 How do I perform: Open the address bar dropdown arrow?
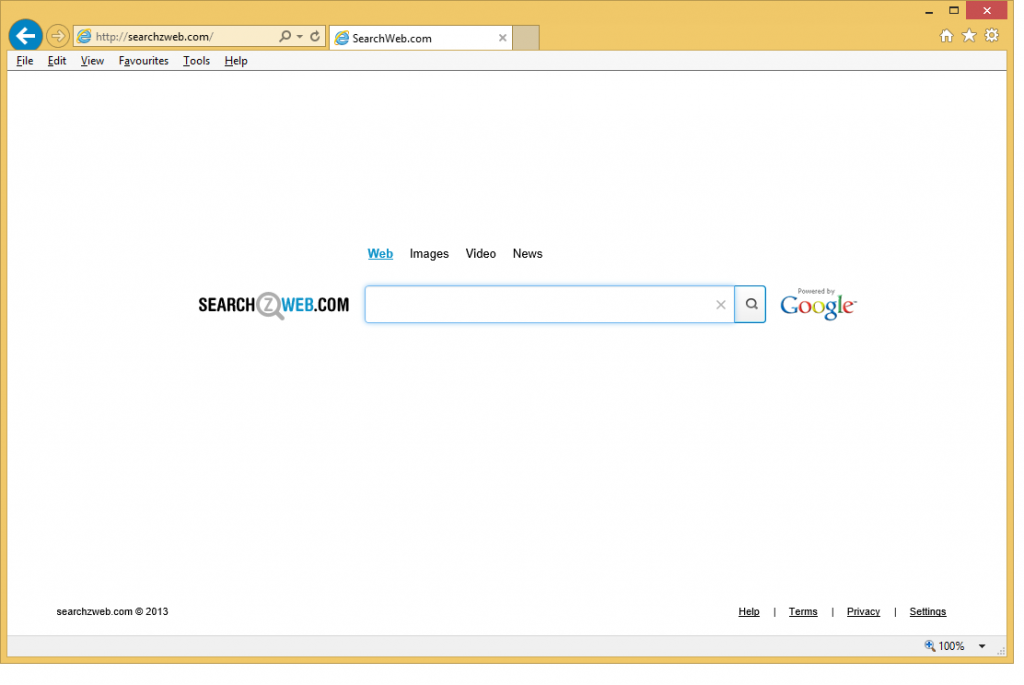(300, 37)
